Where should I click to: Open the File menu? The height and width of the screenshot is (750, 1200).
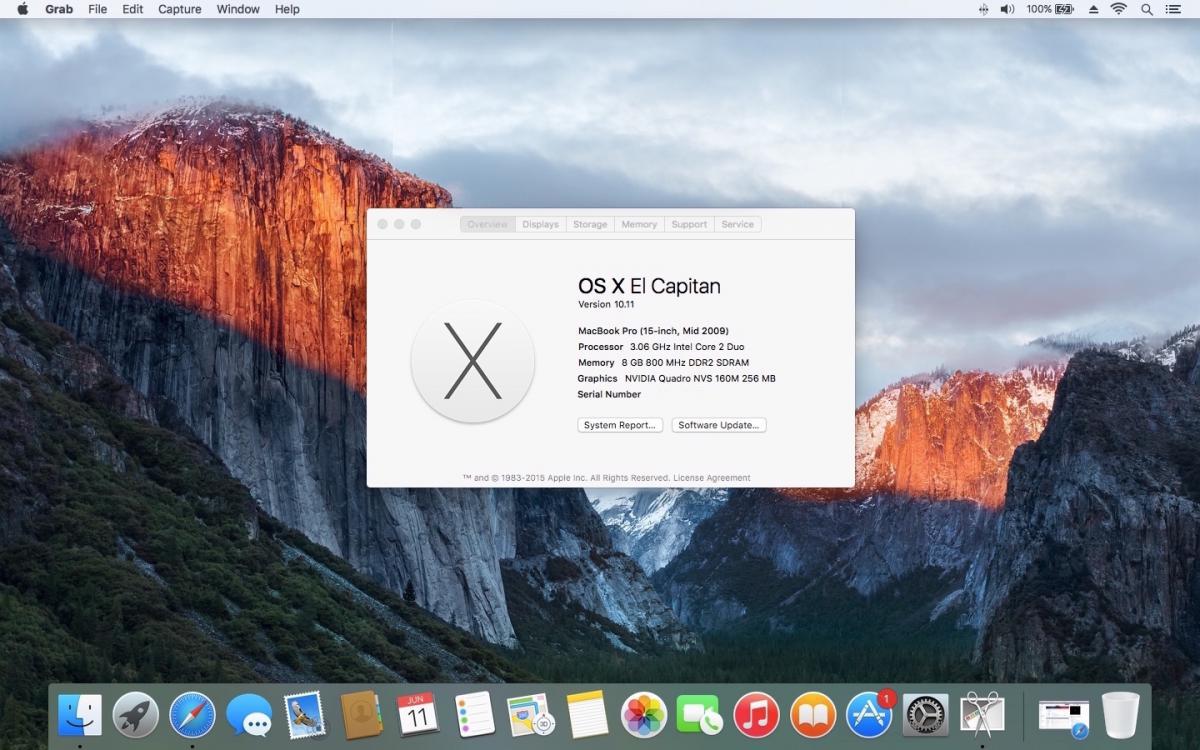[98, 9]
